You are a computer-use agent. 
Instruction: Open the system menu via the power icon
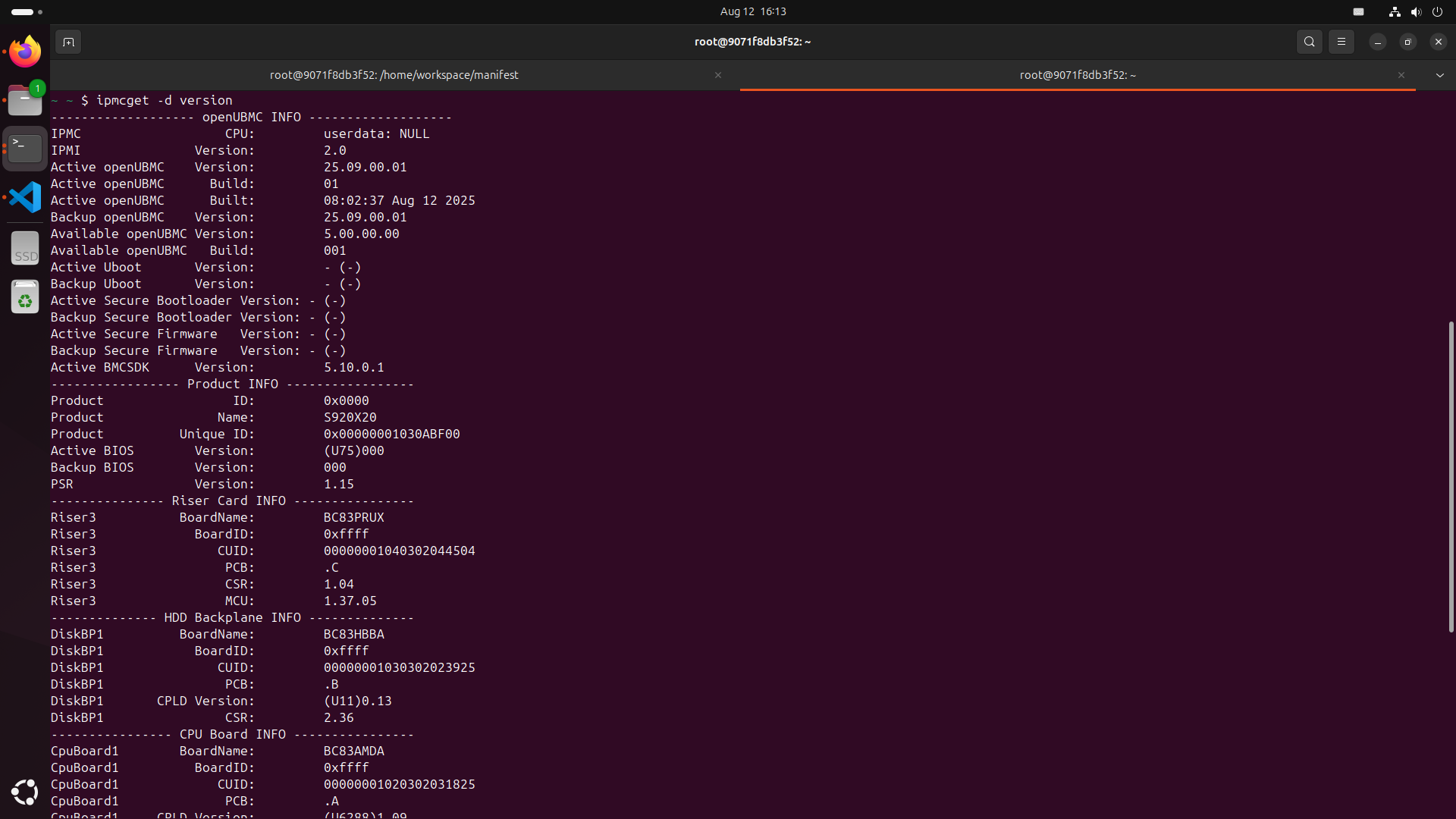1437,11
